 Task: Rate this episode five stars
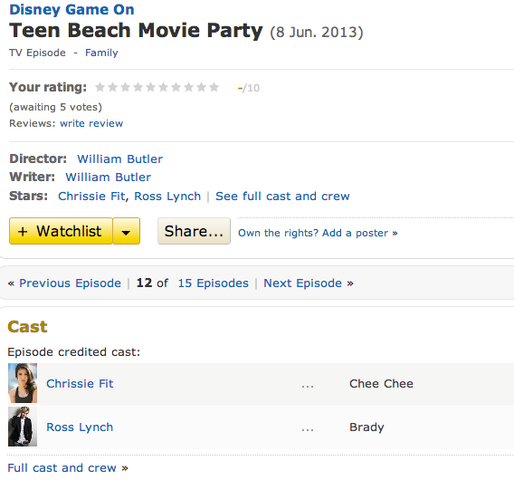pyautogui.click(x=150, y=87)
